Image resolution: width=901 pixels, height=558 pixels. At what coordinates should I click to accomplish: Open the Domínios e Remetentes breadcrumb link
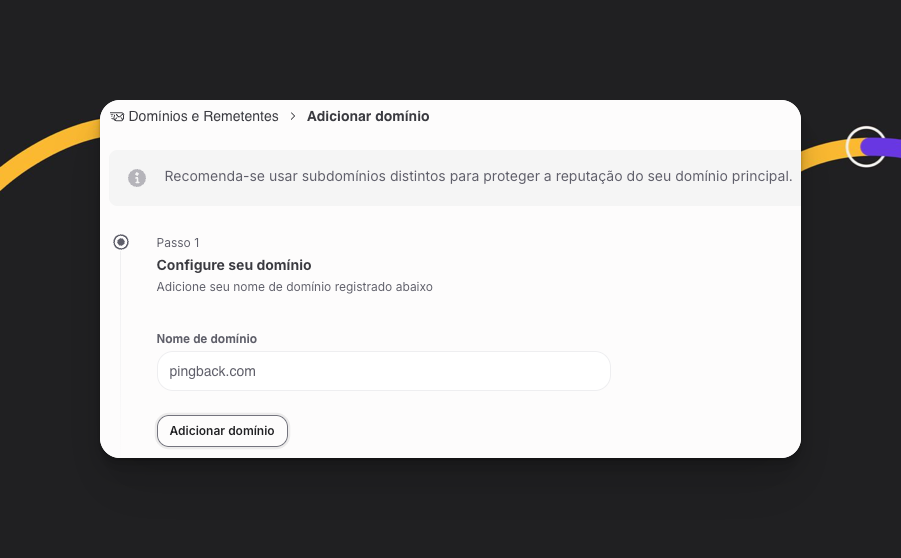(203, 117)
